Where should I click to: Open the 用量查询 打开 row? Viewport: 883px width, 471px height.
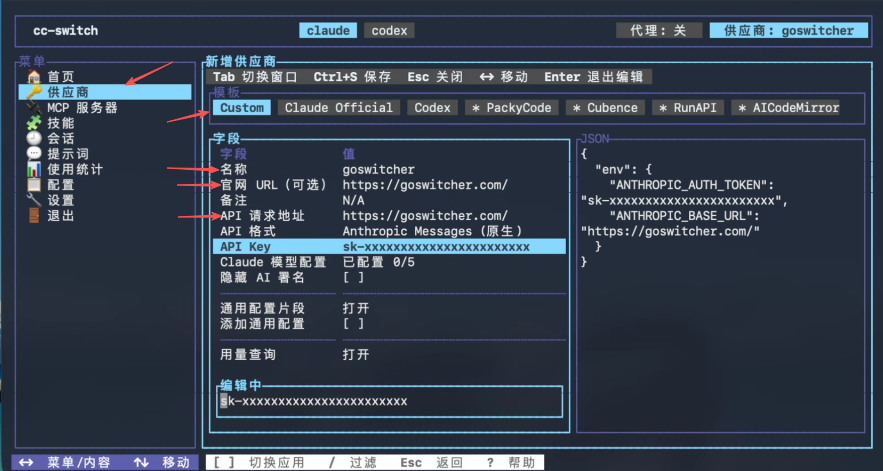[389, 354]
